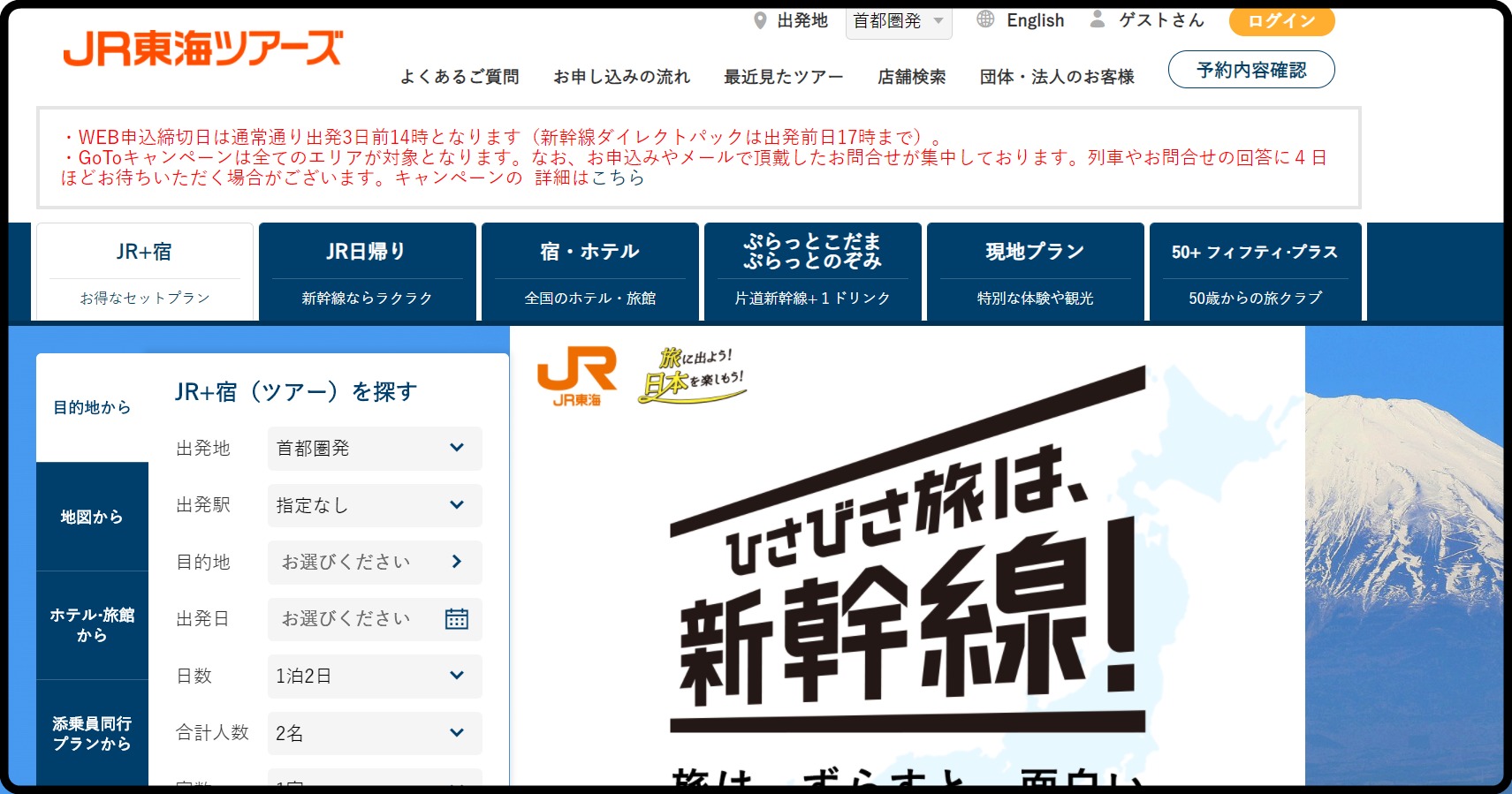Open the ぷらっとこだま ぷらっとのぞみ tab
Viewport: 1512px width, 794px height.
point(813,272)
